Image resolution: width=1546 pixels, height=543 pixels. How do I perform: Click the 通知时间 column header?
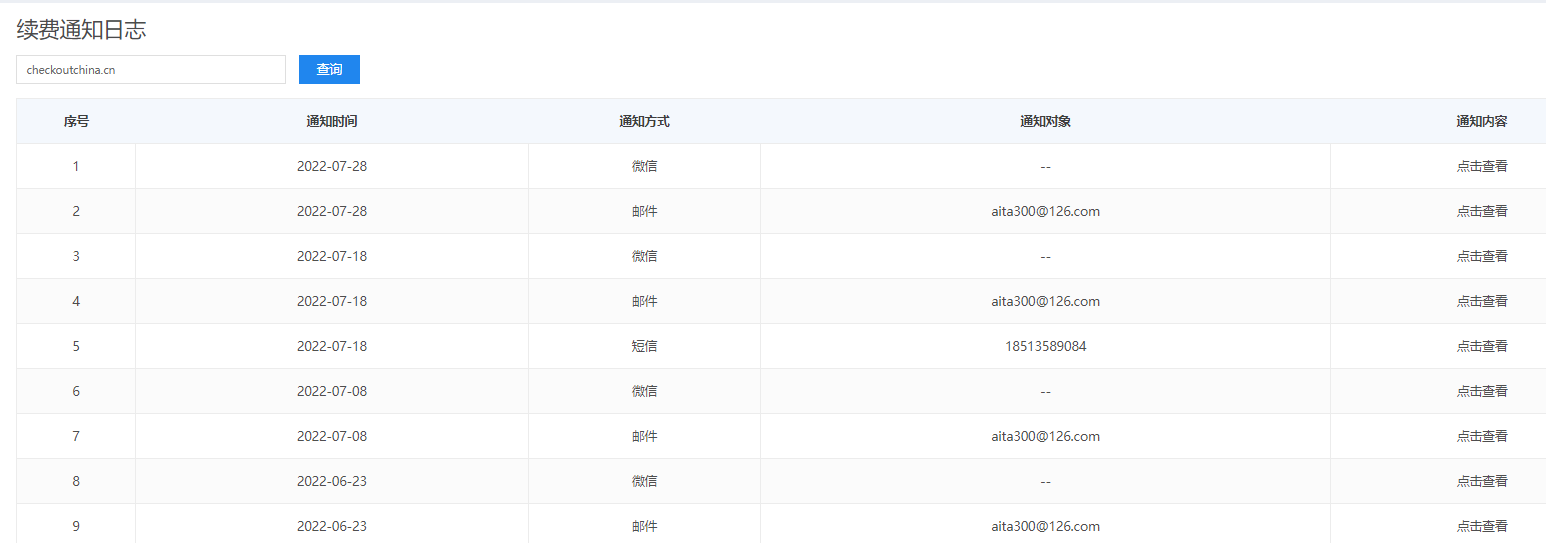331,122
